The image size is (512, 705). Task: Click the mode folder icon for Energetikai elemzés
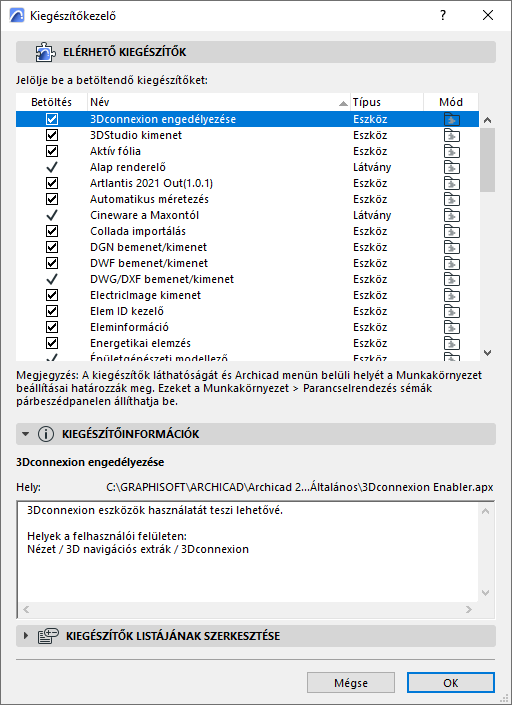452,343
